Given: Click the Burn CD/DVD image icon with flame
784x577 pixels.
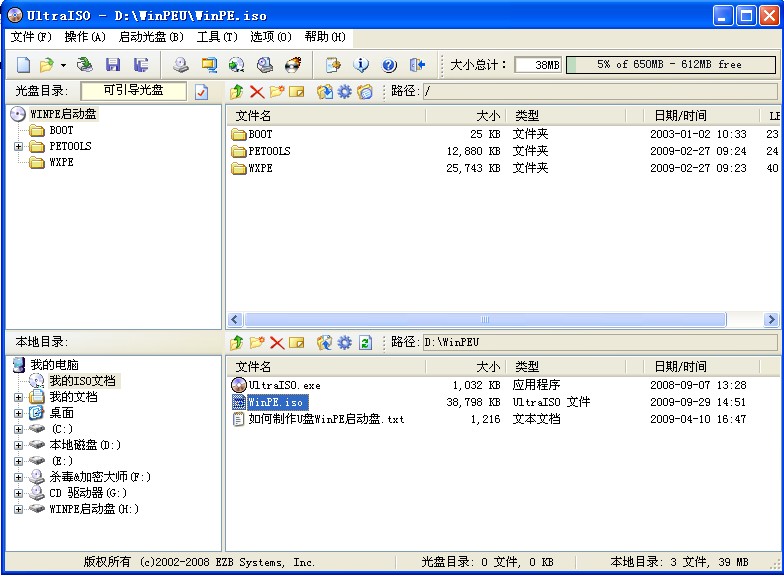Looking at the screenshot, I should [x=293, y=65].
